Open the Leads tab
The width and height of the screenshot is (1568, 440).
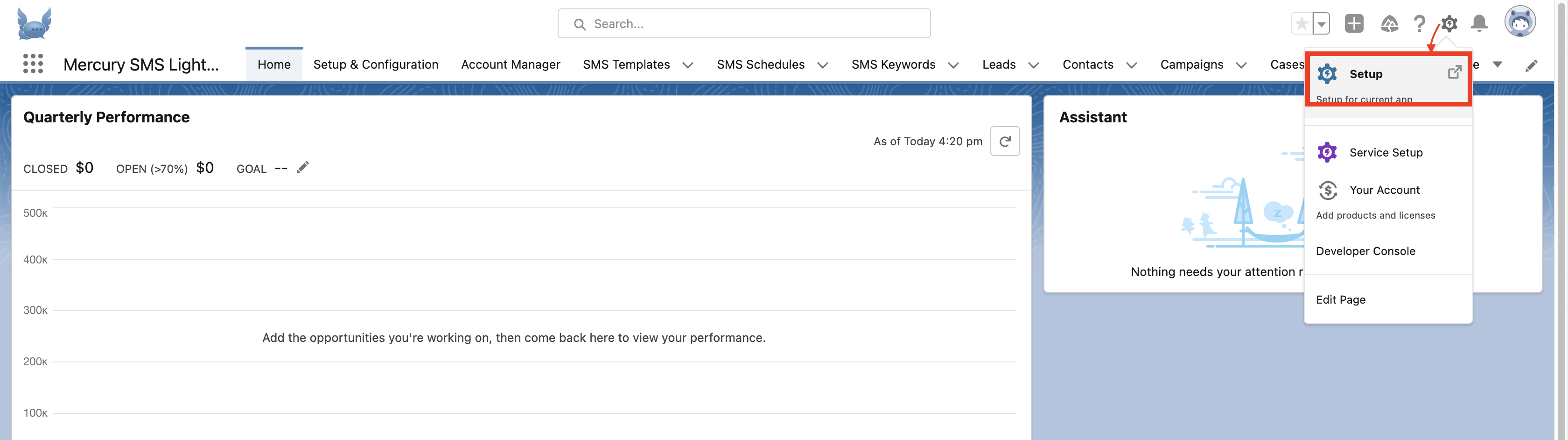pos(999,64)
